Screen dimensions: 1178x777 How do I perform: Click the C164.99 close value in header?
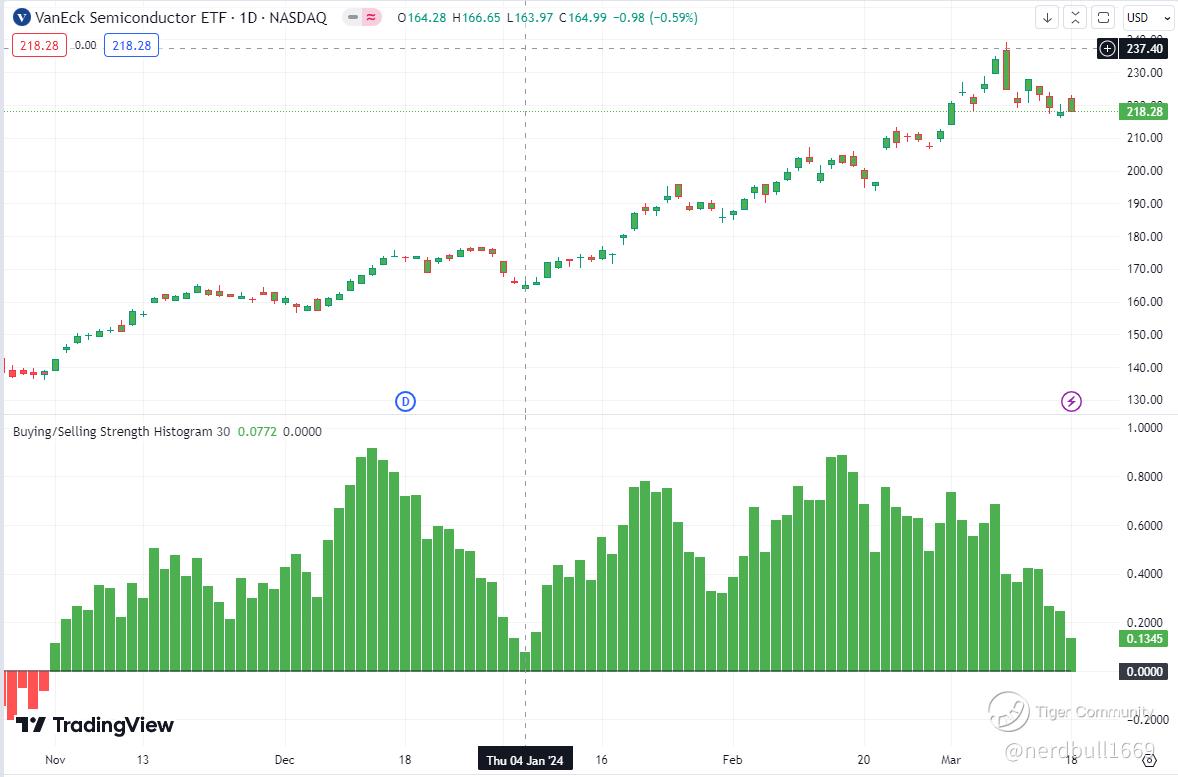pyautogui.click(x=582, y=17)
